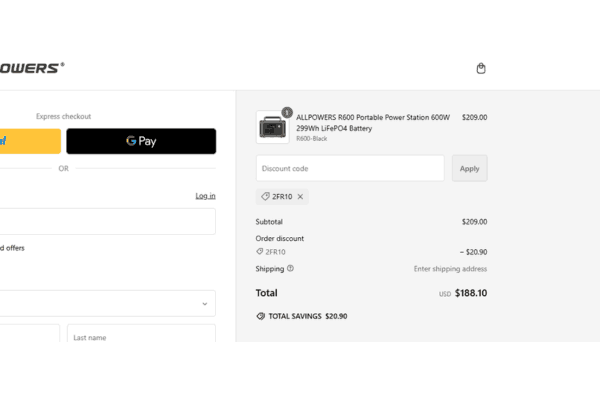Click the R600 power station thumbnail

272,127
